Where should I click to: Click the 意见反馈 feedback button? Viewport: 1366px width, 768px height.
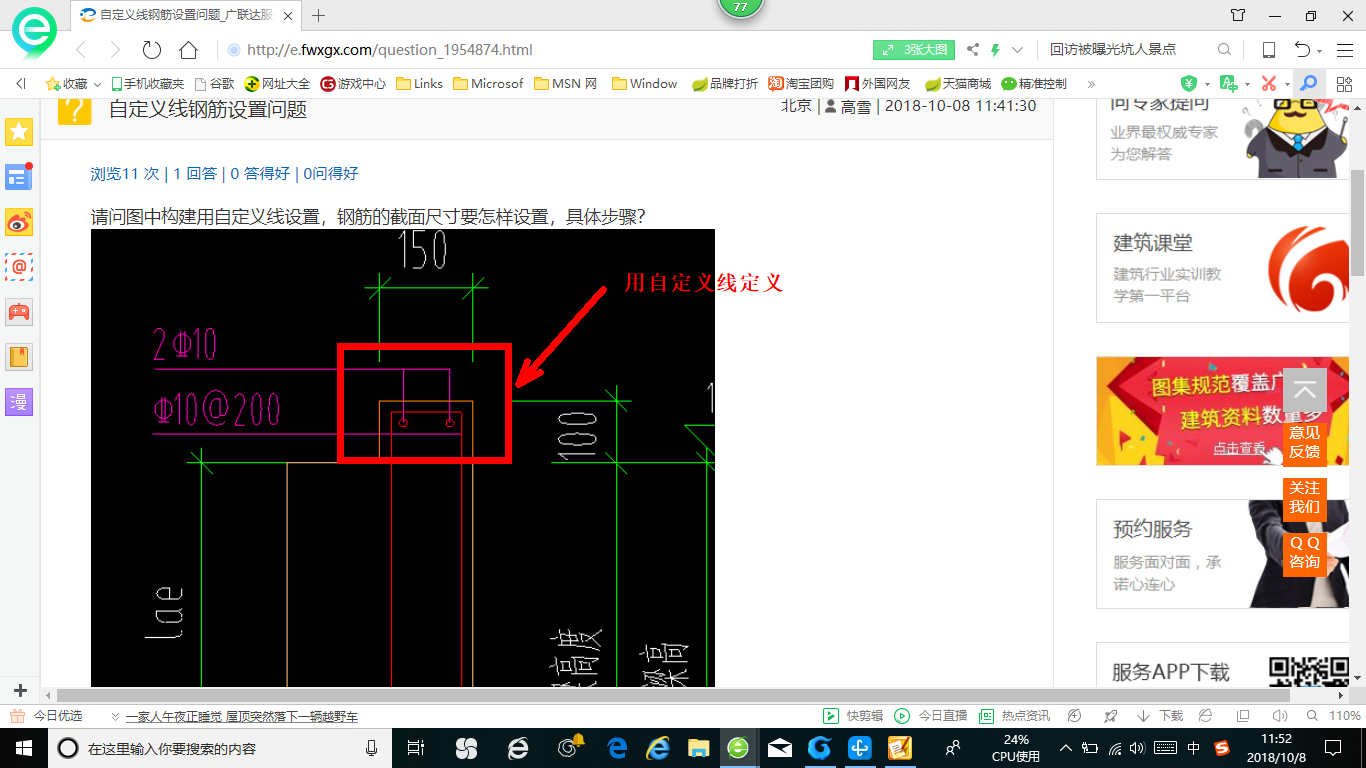(1305, 442)
